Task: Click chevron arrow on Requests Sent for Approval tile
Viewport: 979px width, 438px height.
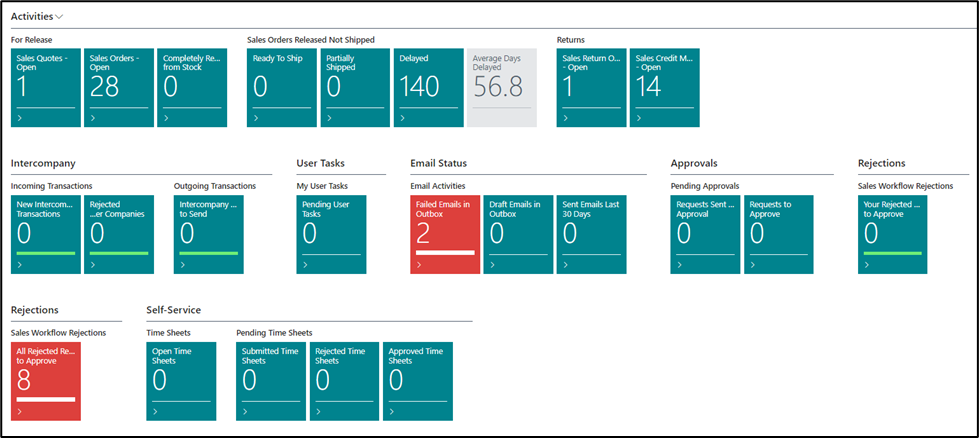Action: (679, 265)
